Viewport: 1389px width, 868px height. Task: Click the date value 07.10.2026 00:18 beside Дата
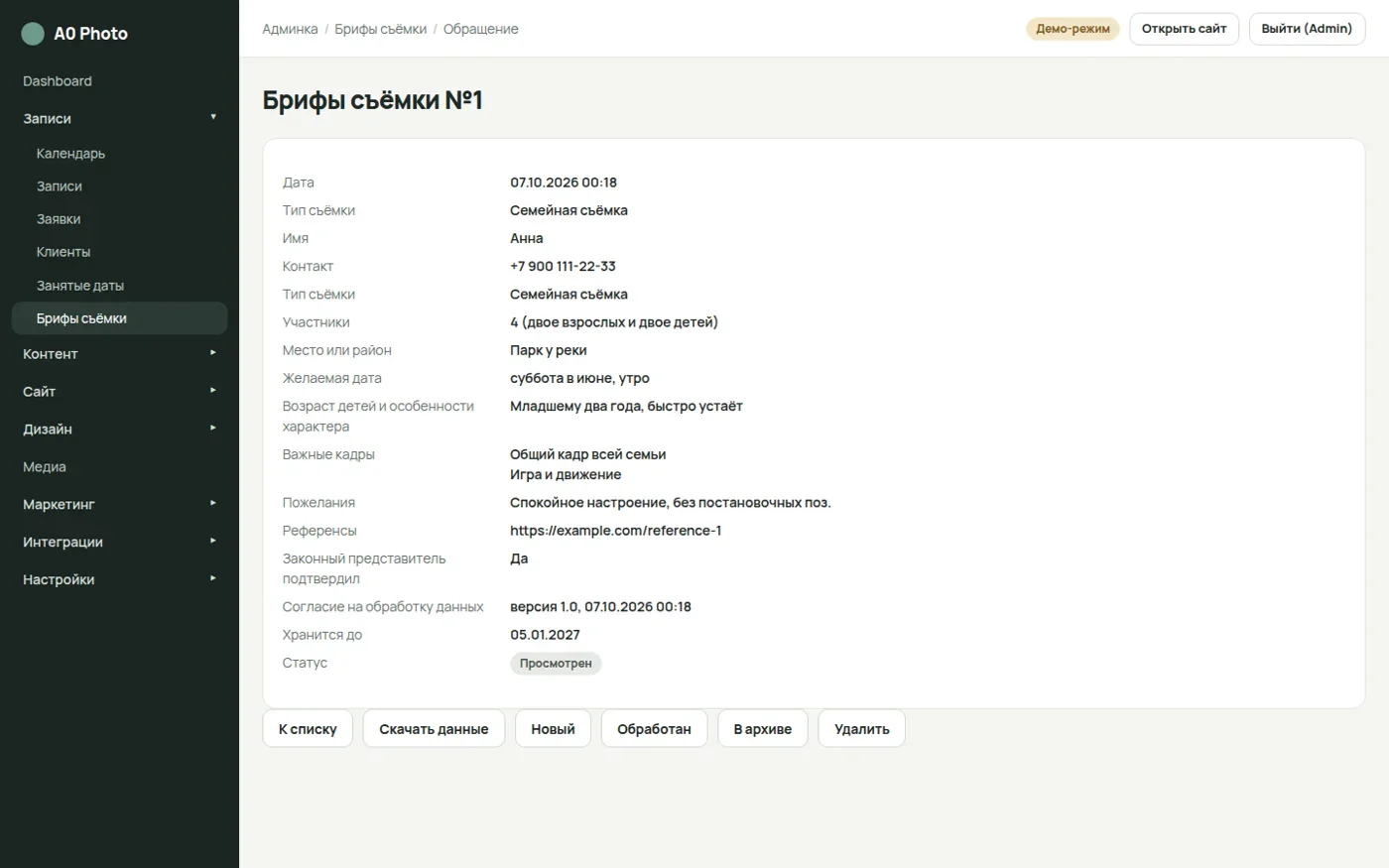click(x=564, y=183)
